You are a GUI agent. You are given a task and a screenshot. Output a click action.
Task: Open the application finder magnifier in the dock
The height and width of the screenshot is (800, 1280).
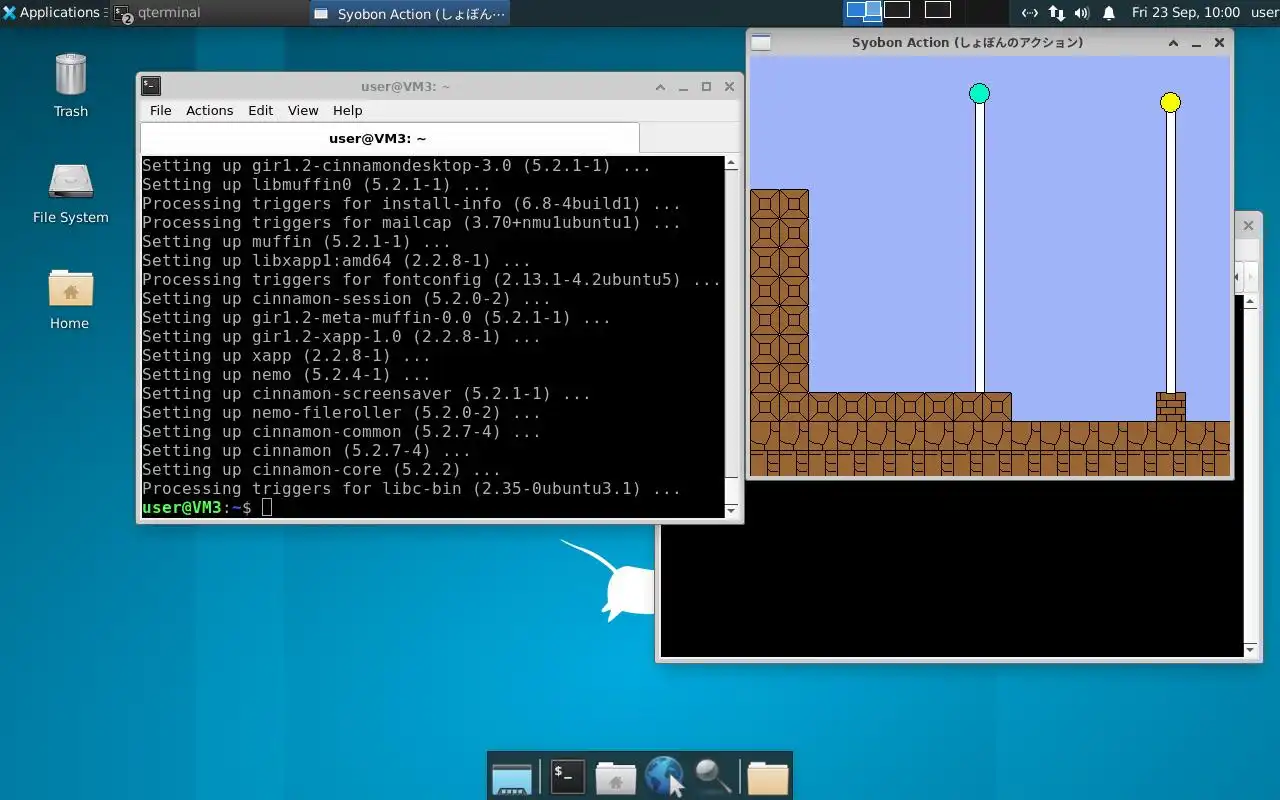tap(713, 777)
